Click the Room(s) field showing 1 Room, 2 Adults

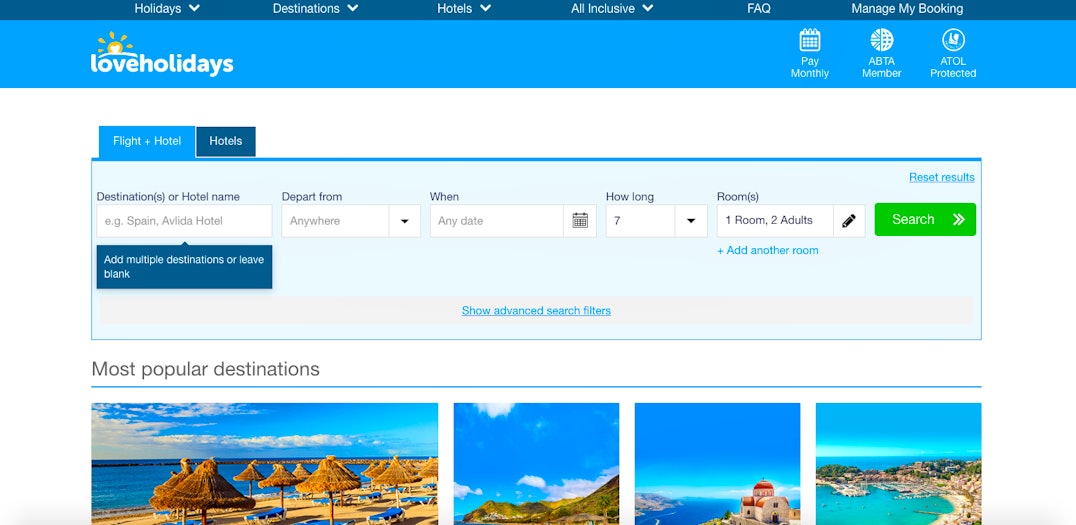775,221
